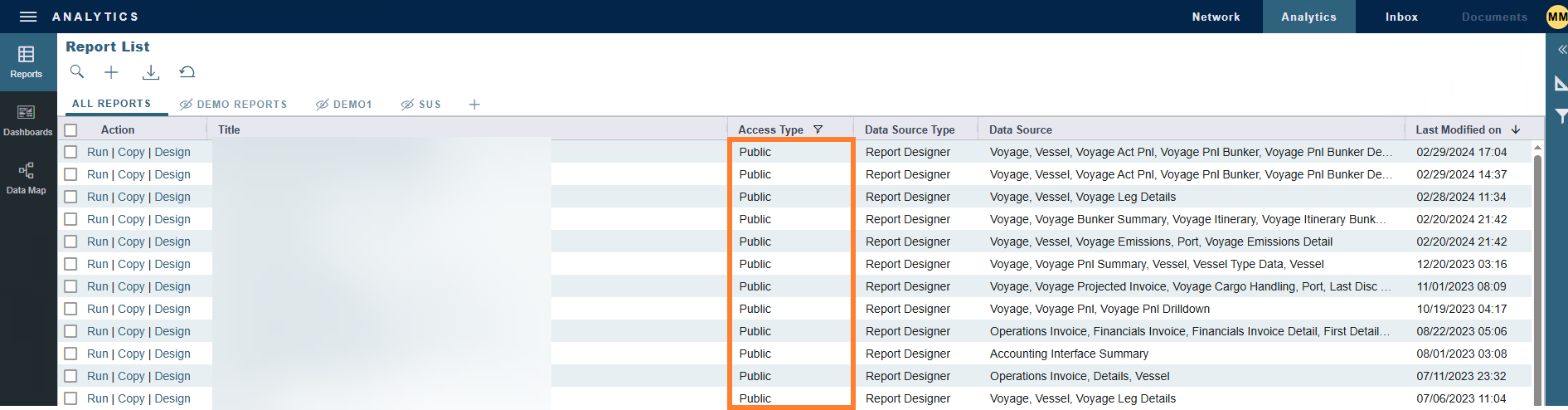Click Run link in first row
The height and width of the screenshot is (410, 1568).
tap(97, 153)
